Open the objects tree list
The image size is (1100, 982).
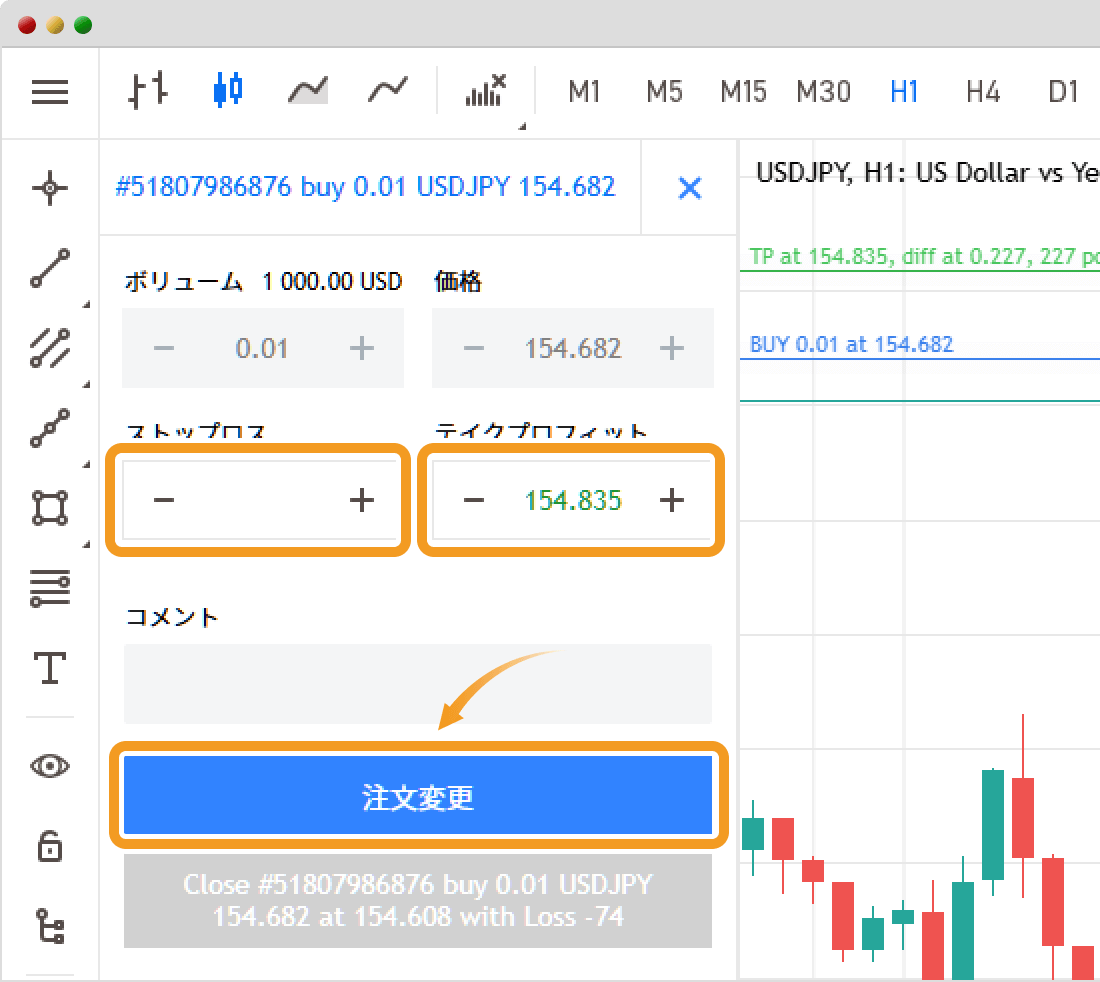point(50,926)
